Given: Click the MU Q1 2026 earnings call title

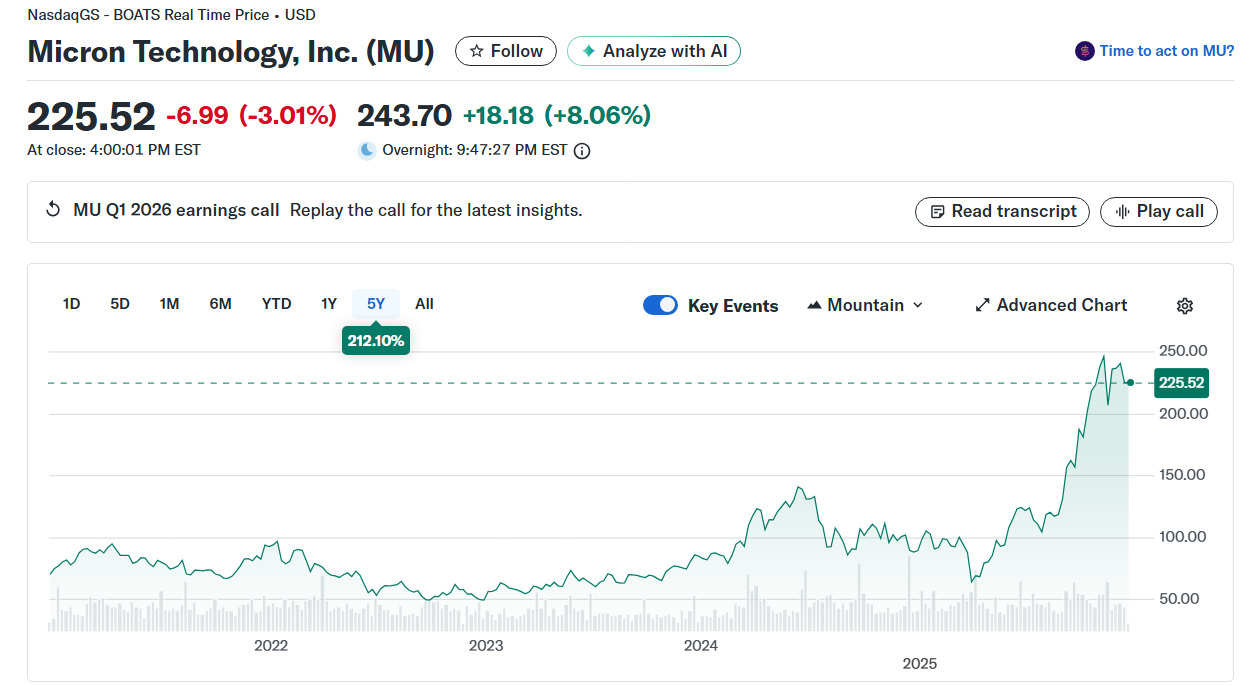Looking at the screenshot, I should coord(176,210).
